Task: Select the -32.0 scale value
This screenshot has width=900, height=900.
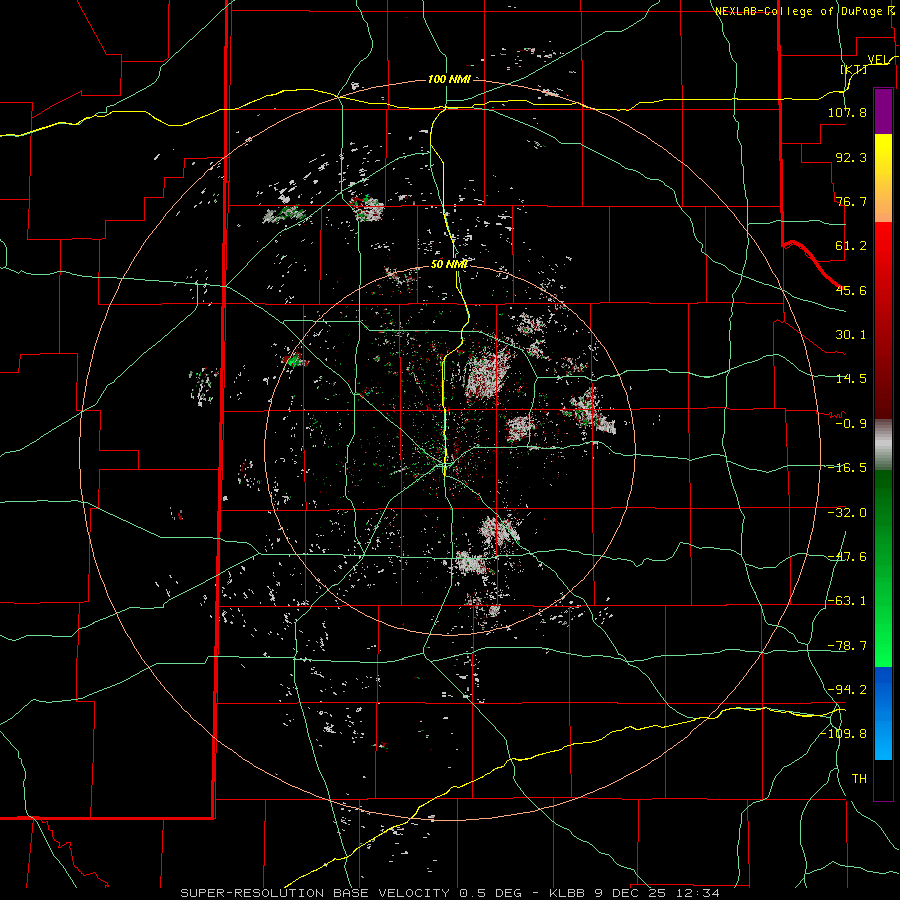Action: pyautogui.click(x=847, y=513)
